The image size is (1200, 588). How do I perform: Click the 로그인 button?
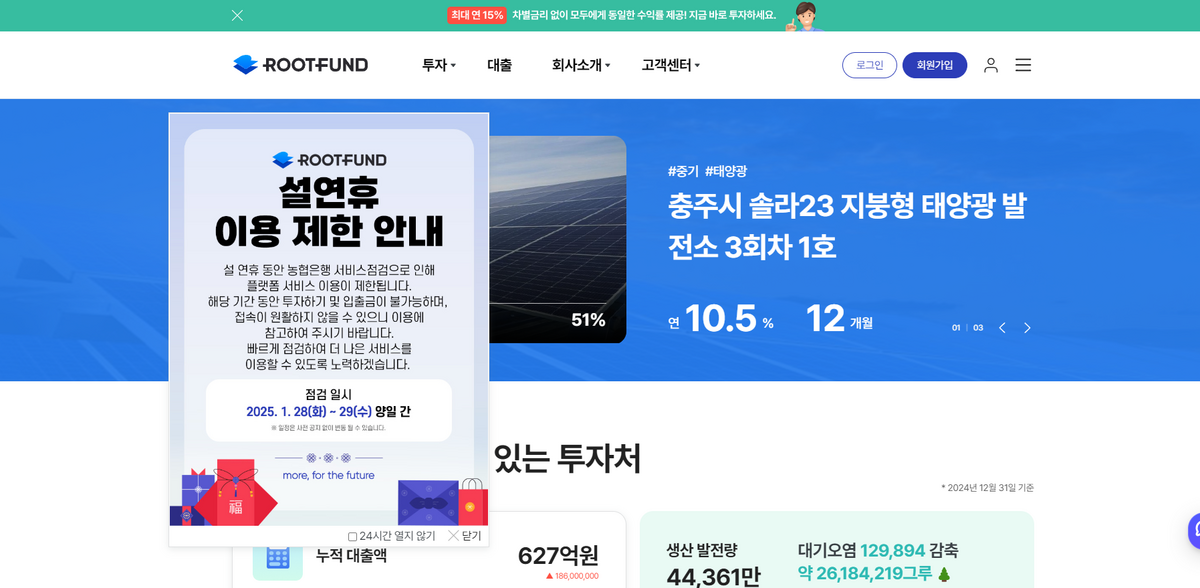869,65
